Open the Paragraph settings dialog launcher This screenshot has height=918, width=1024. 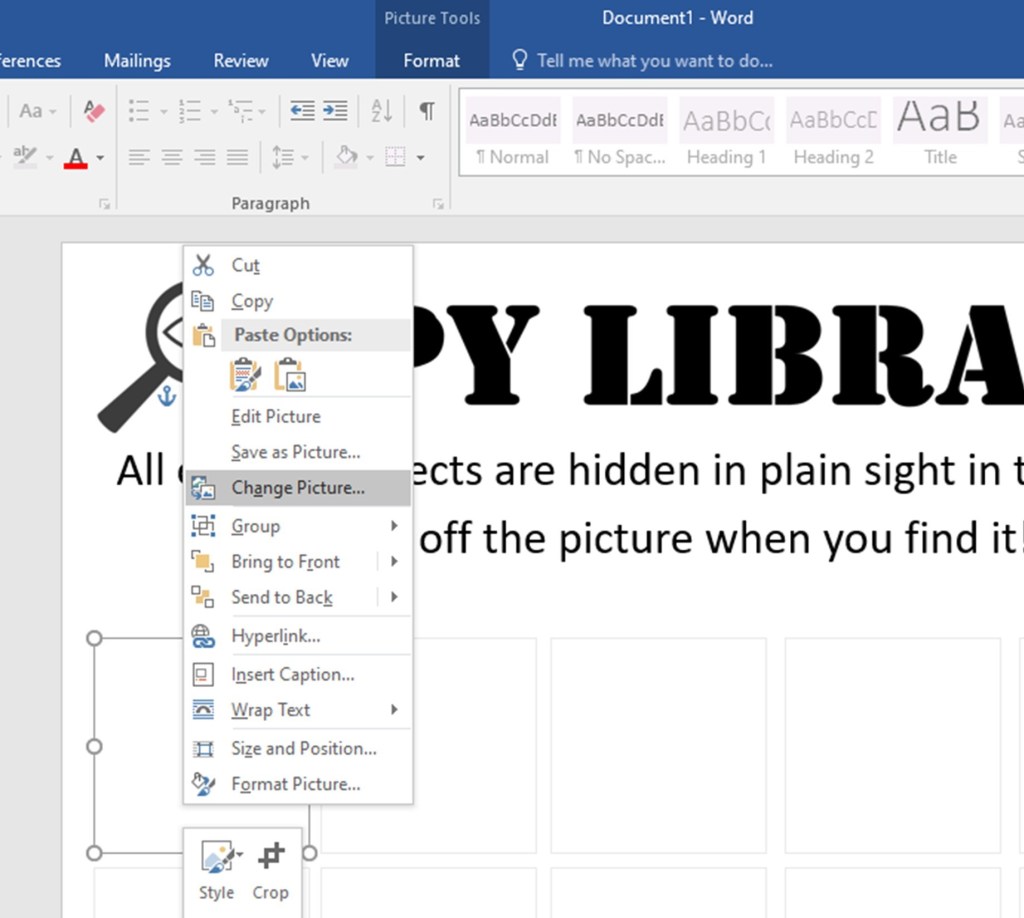[437, 204]
